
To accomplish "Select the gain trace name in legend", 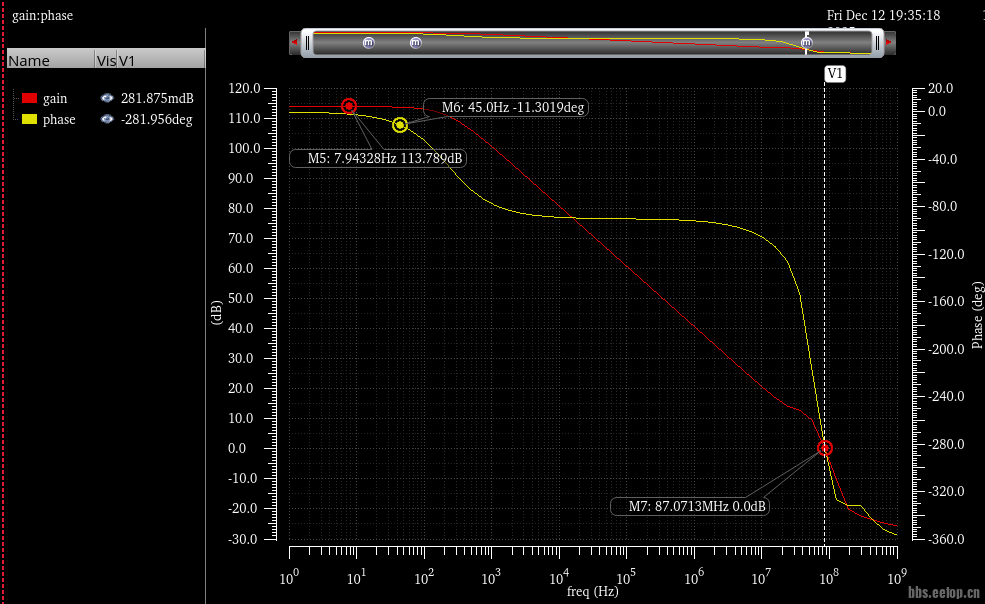I will click(x=55, y=98).
